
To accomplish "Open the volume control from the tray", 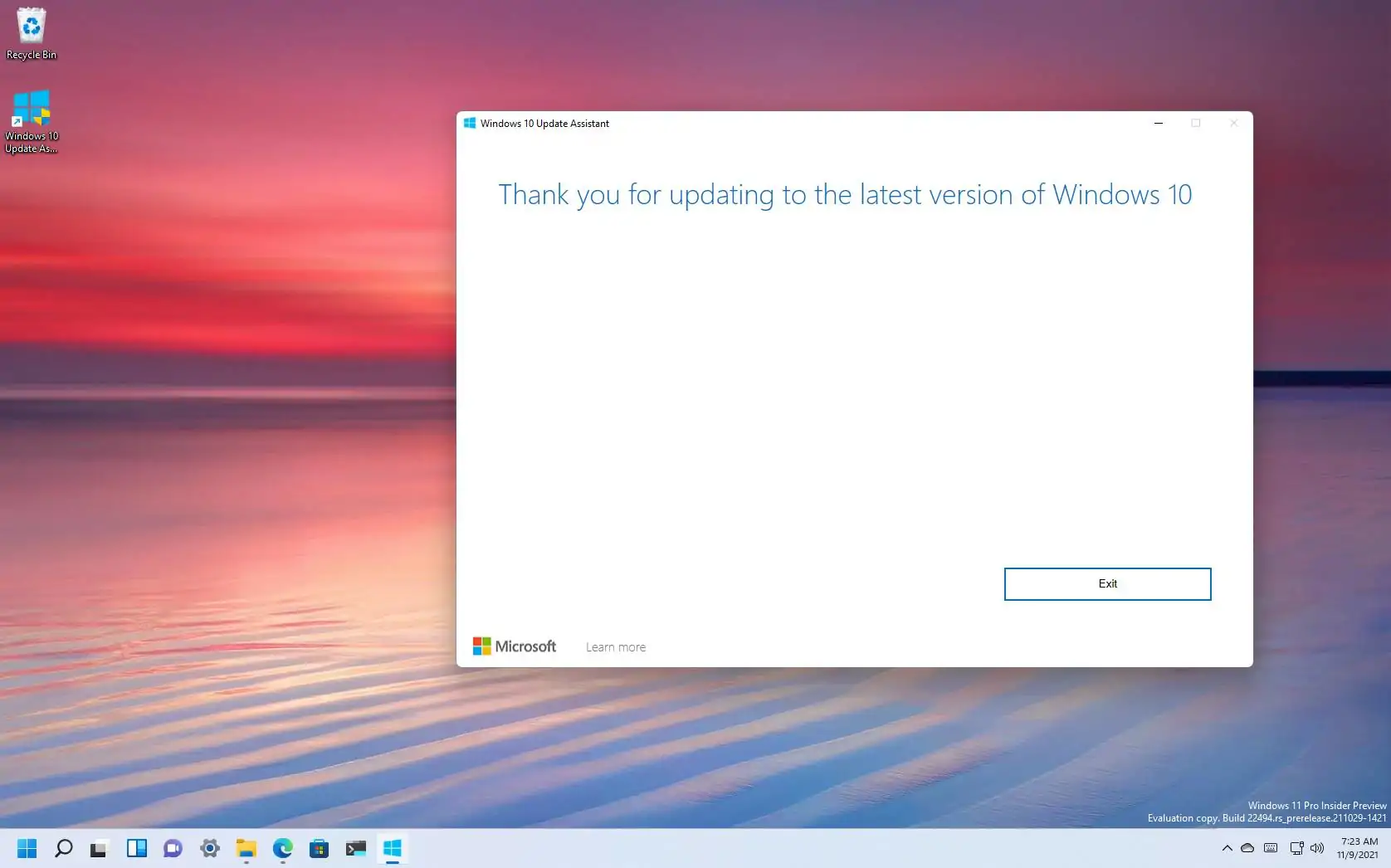I will (x=1318, y=849).
